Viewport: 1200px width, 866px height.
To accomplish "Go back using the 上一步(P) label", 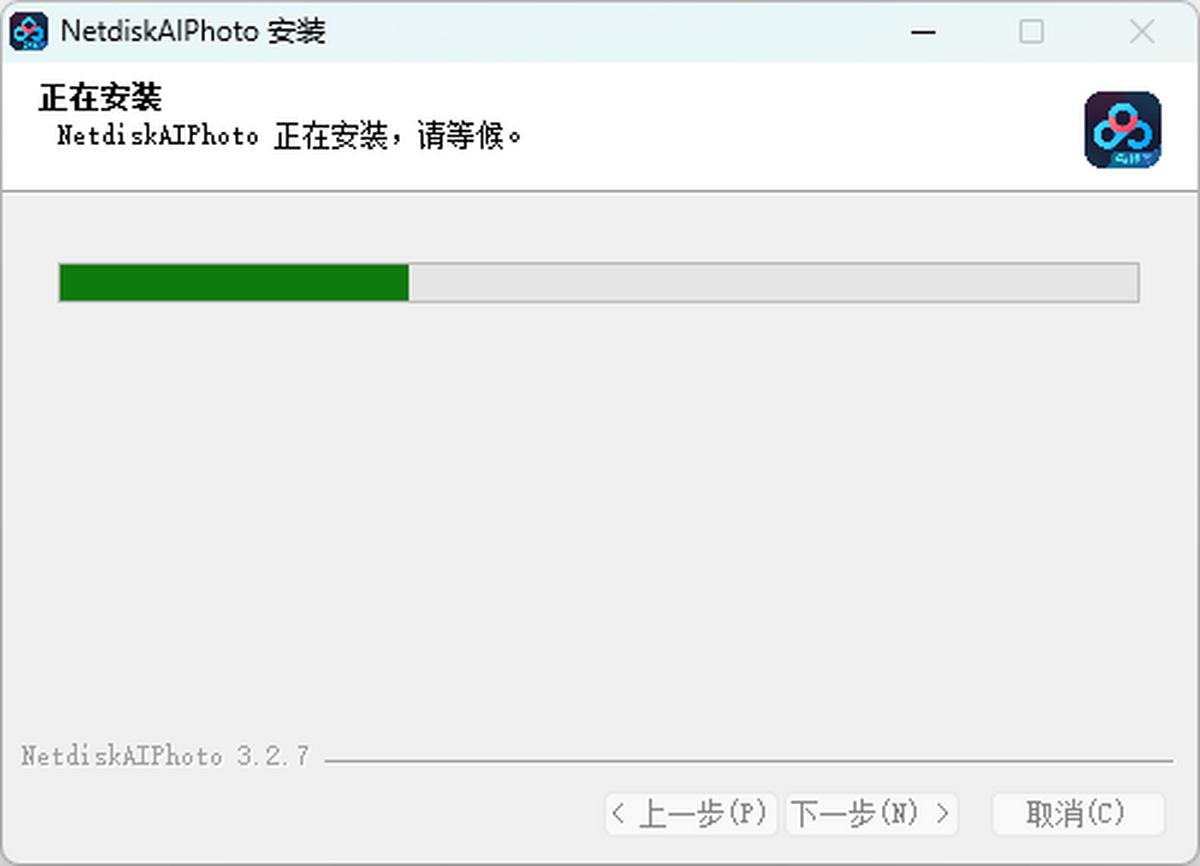I will [x=702, y=814].
